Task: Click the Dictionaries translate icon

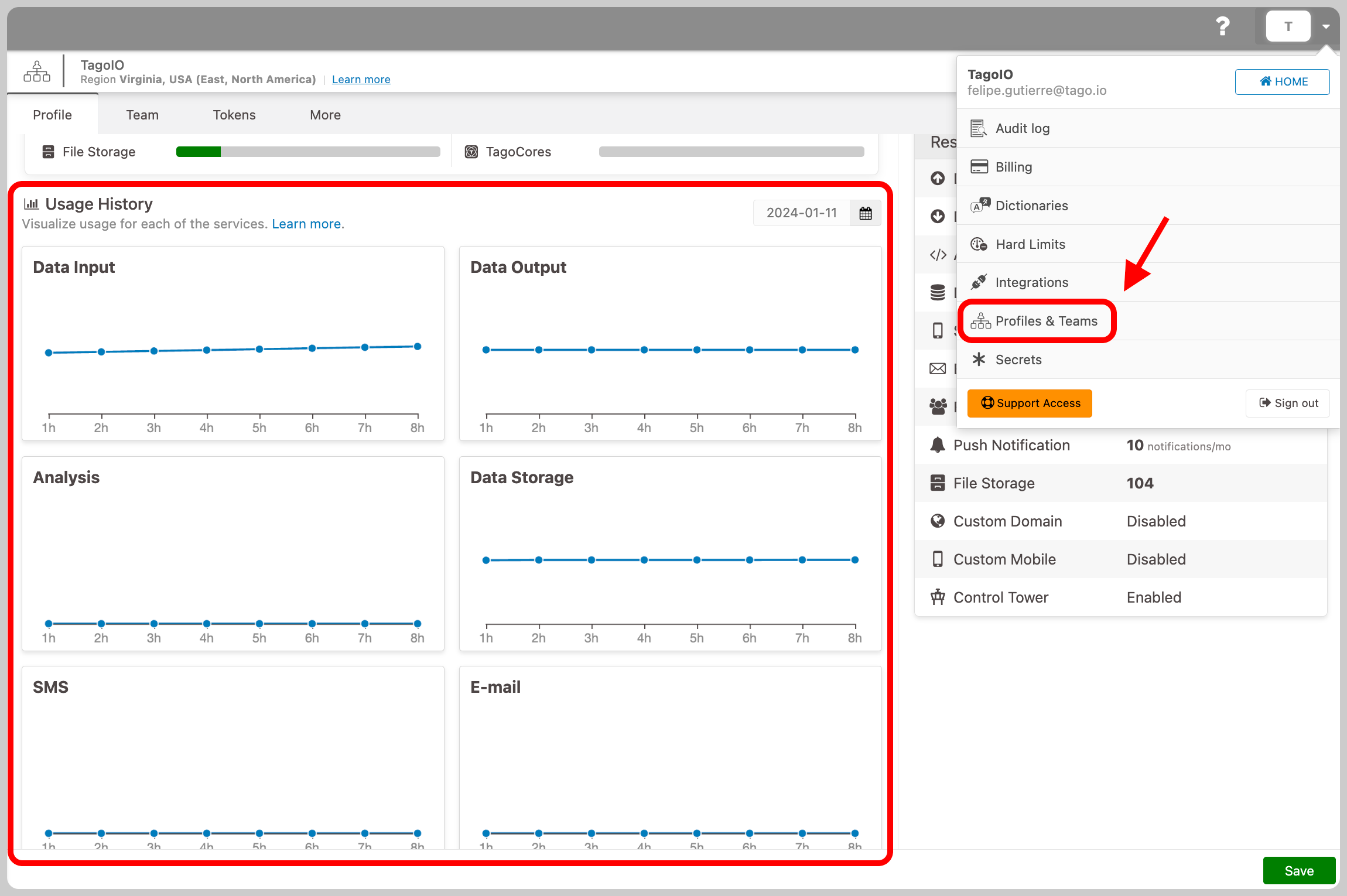Action: (980, 206)
